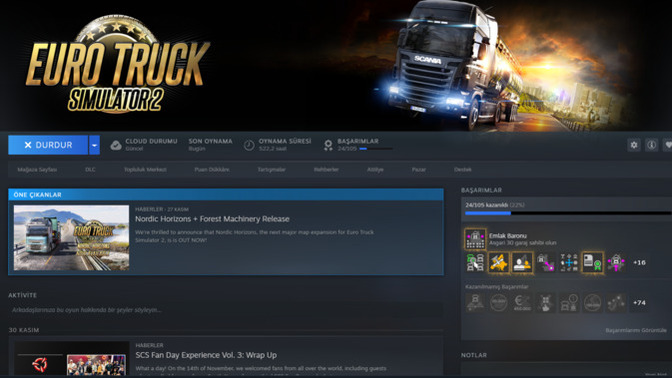Click the activity message input field
Image resolution: width=672 pixels, height=378 pixels.
pos(225,310)
